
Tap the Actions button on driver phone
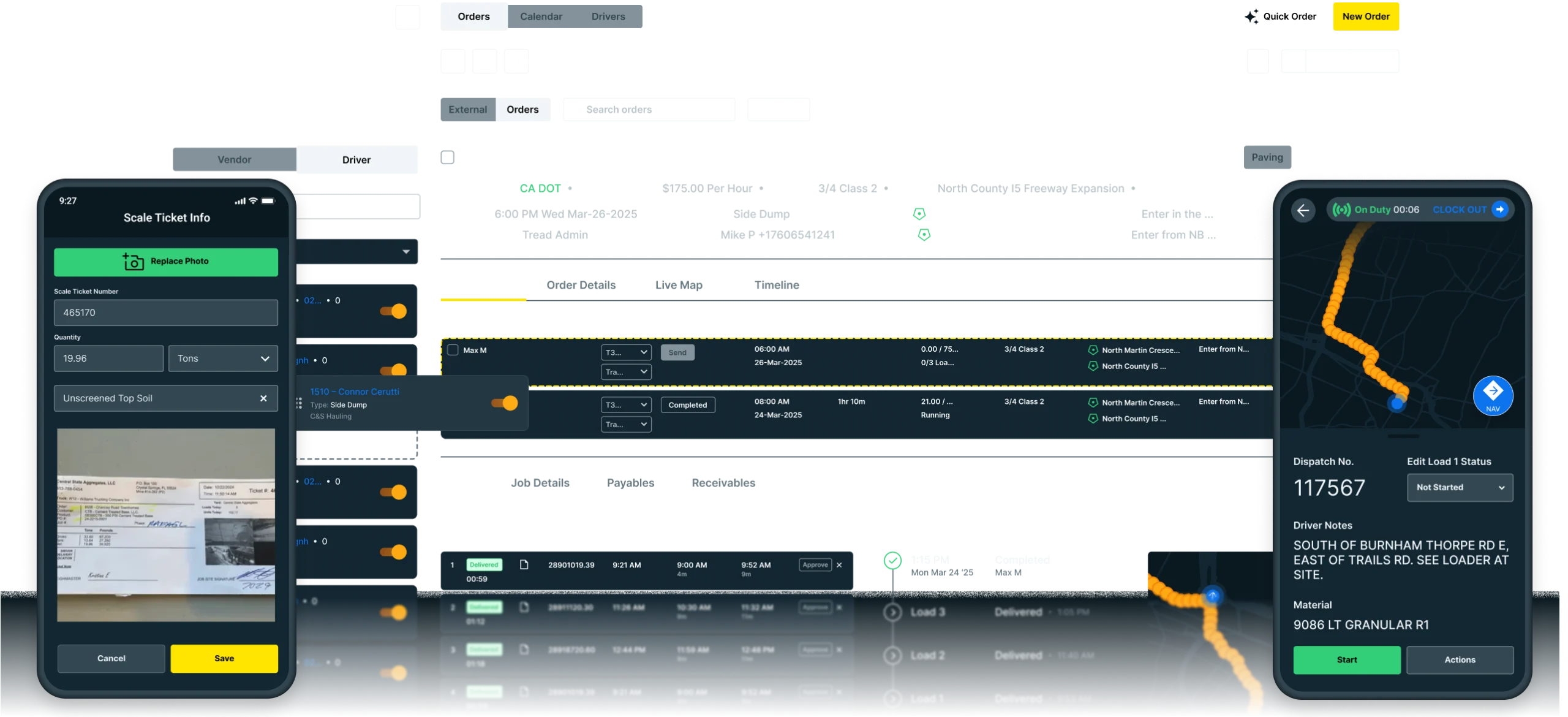point(1460,660)
